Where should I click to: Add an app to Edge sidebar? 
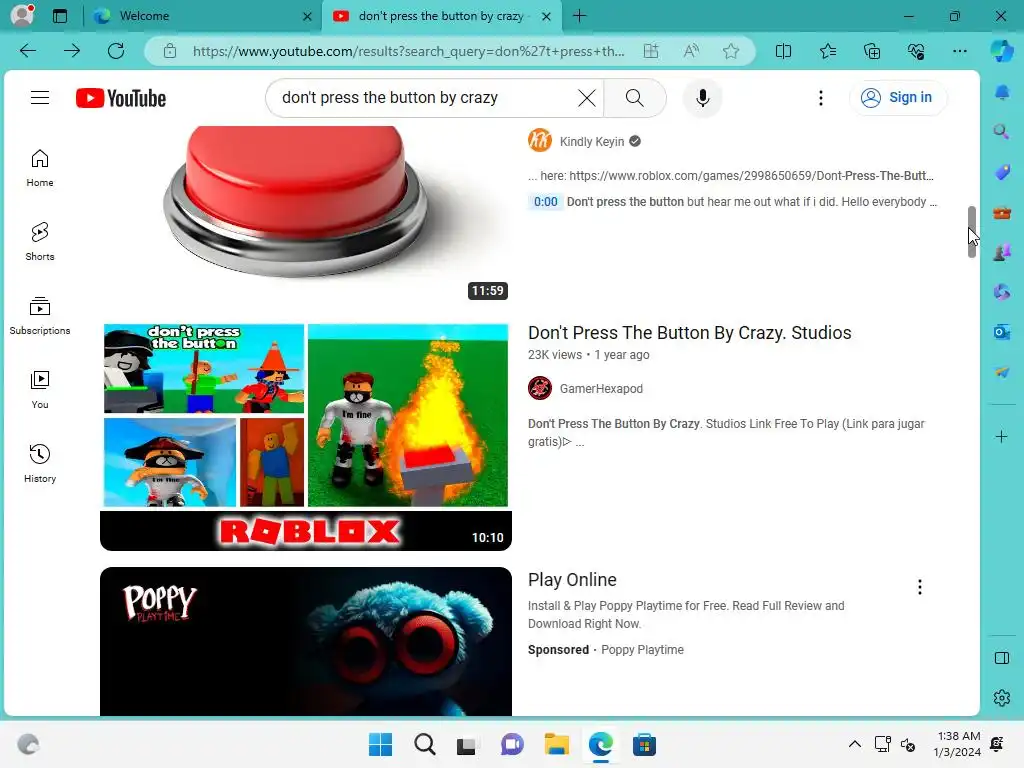click(1002, 436)
